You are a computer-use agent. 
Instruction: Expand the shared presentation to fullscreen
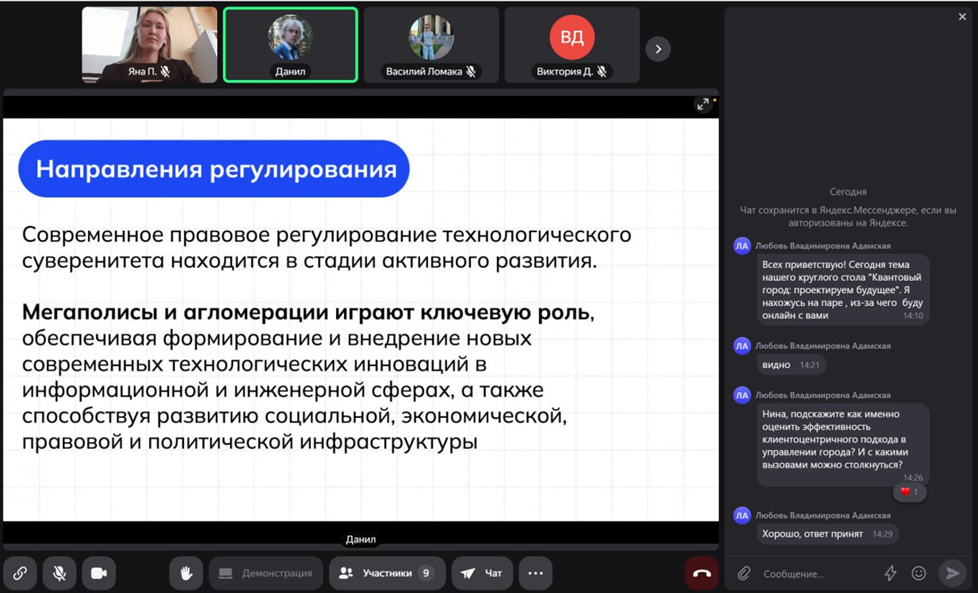[x=703, y=104]
